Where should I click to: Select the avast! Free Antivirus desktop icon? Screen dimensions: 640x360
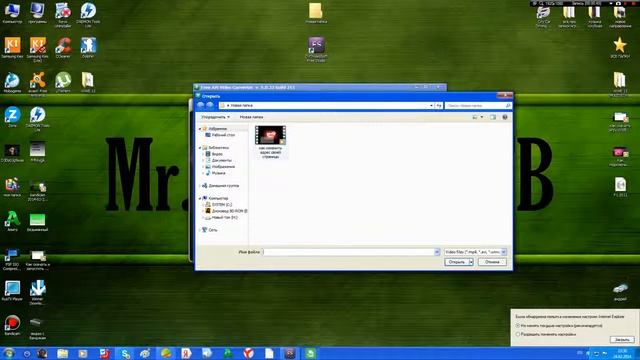pyautogui.click(x=38, y=84)
